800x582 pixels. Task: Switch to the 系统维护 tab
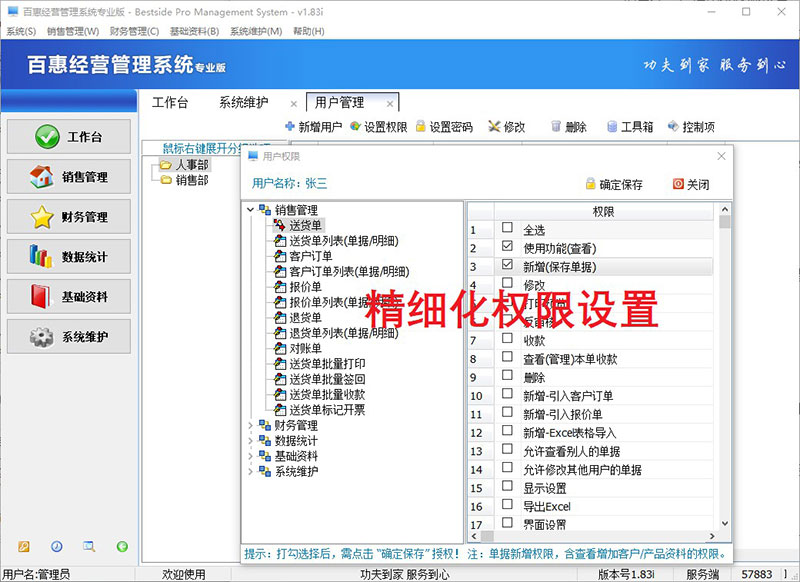click(x=243, y=103)
